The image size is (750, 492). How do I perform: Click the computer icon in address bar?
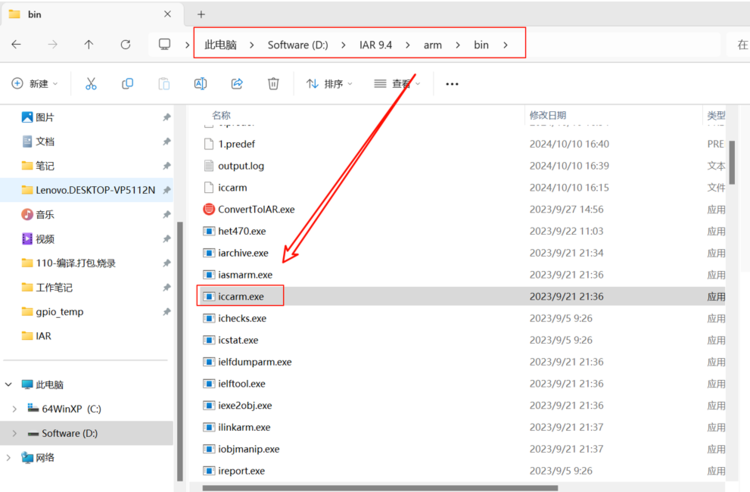pos(165,44)
